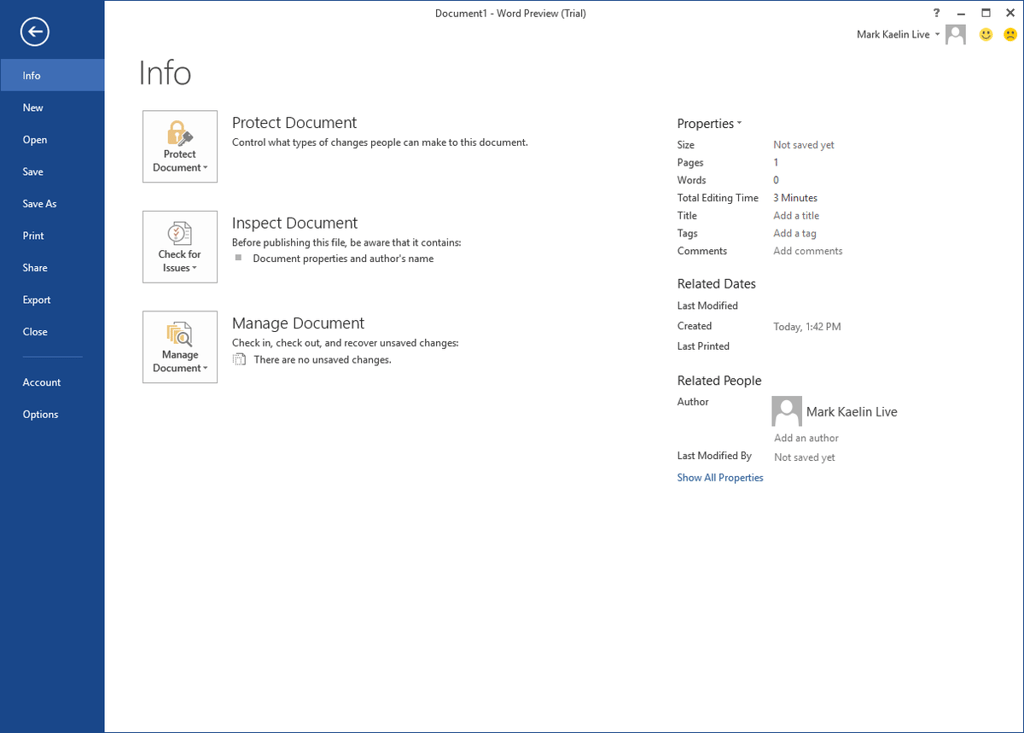Select Save in the sidebar

52,171
